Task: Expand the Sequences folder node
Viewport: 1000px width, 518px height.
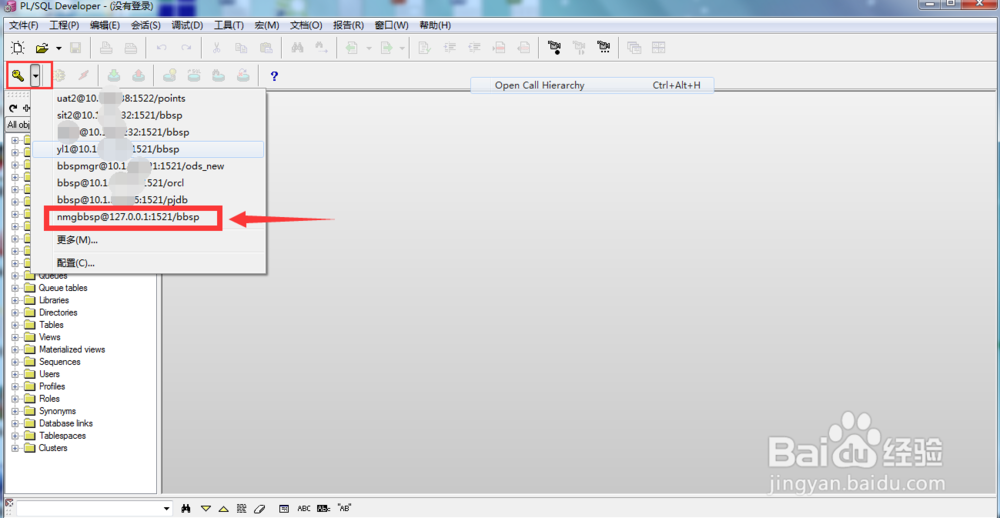Action: click(15, 362)
